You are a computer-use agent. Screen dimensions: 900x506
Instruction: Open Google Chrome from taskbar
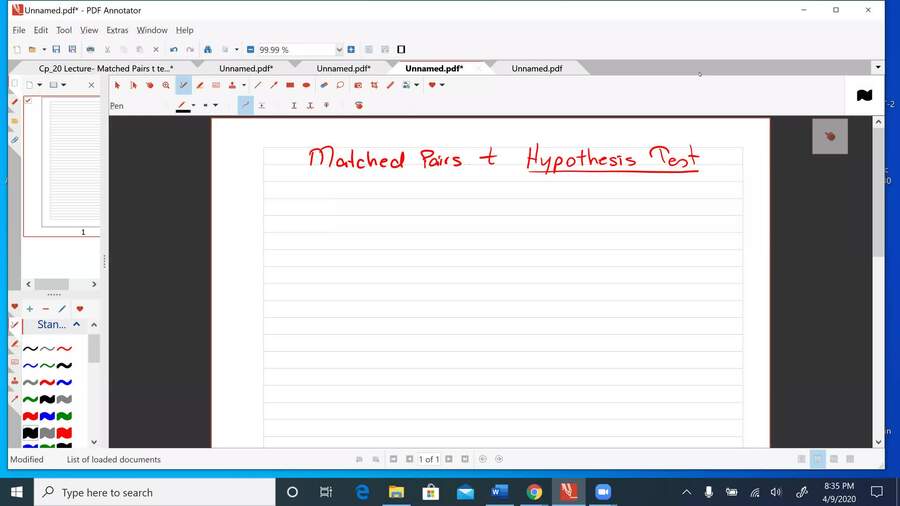coord(534,492)
